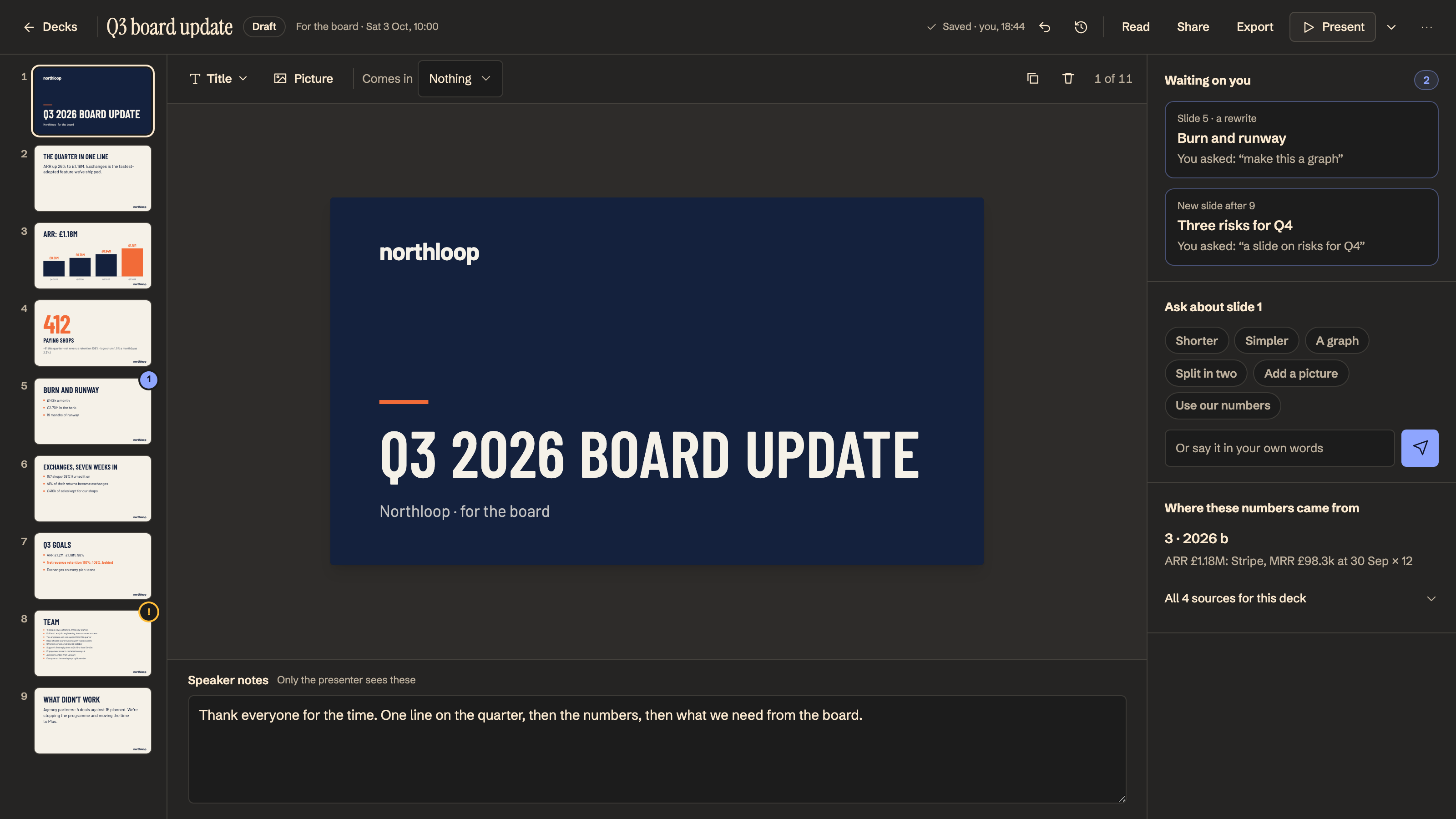This screenshot has height=819, width=1456.
Task: Choose the Shorter suggestion chip
Action: coord(1197,340)
